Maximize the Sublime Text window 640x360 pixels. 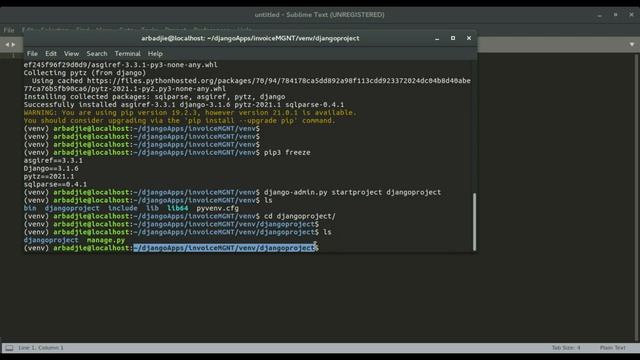pyautogui.click(x=616, y=15)
